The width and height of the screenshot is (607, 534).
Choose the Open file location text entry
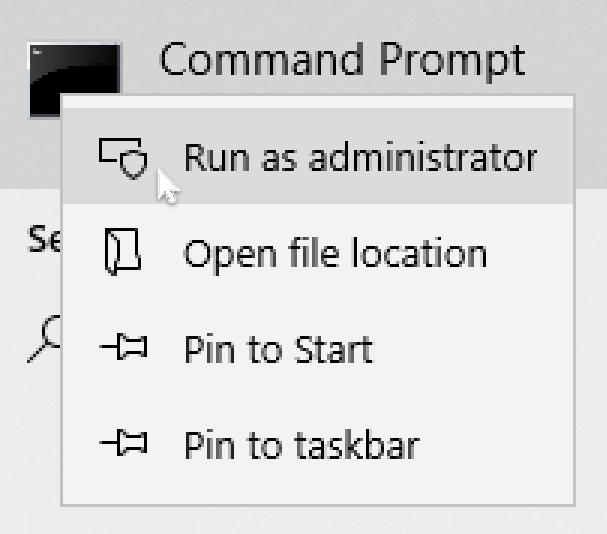[335, 253]
